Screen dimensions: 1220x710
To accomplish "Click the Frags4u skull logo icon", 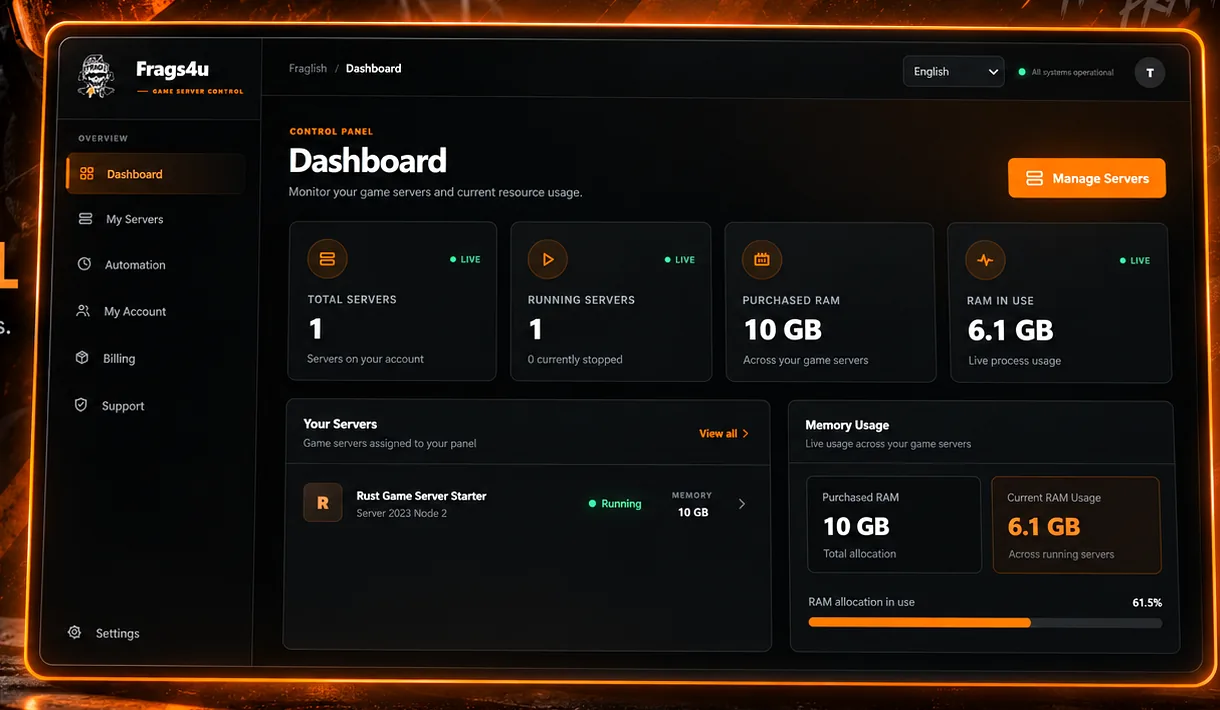I will click(96, 77).
